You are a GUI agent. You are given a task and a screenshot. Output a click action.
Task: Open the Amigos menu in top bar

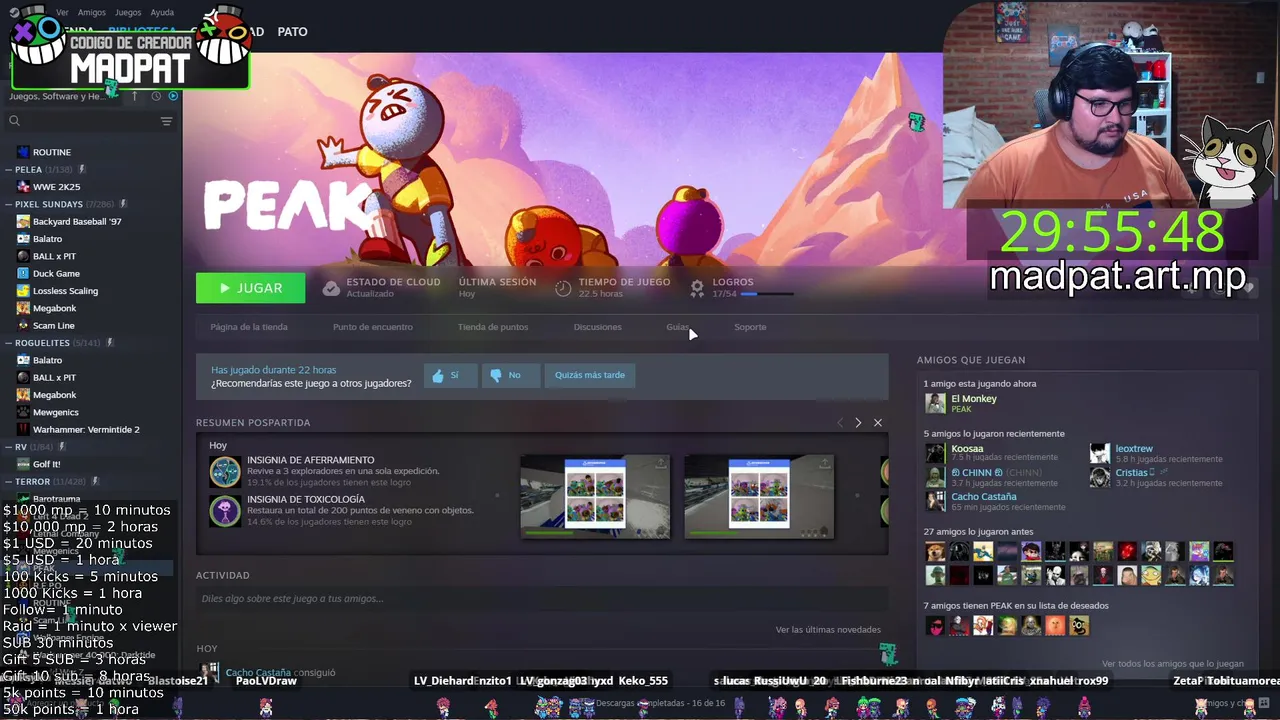tap(92, 13)
